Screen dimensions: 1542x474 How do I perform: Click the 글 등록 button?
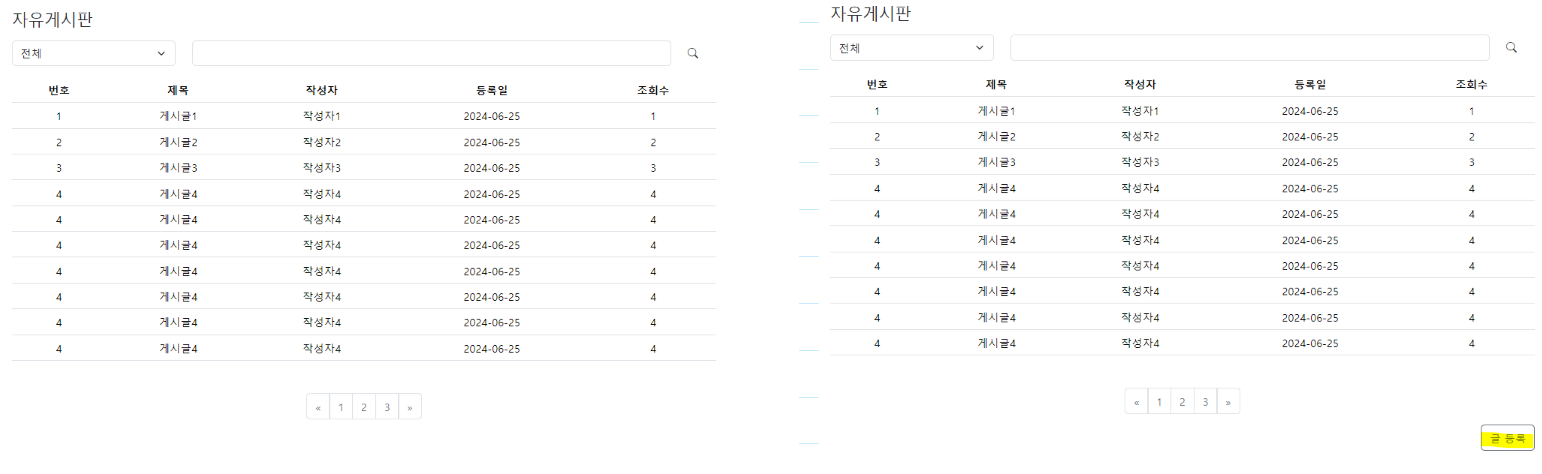point(1507,438)
